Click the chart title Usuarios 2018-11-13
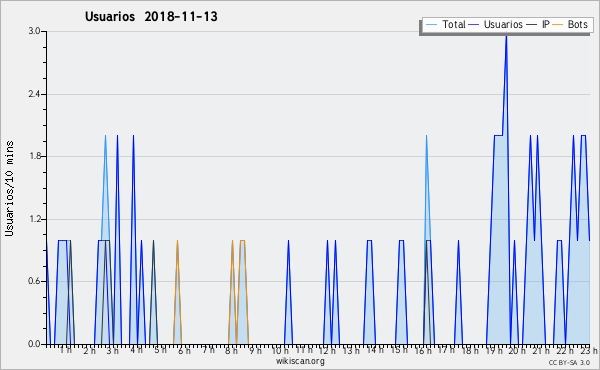 (x=151, y=16)
